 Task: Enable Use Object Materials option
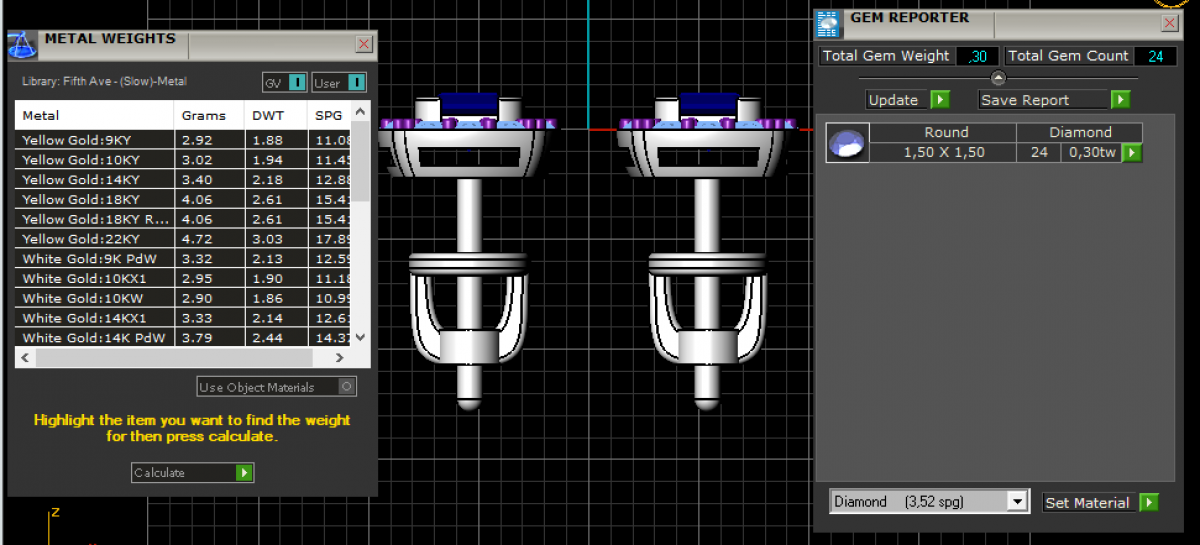click(346, 387)
